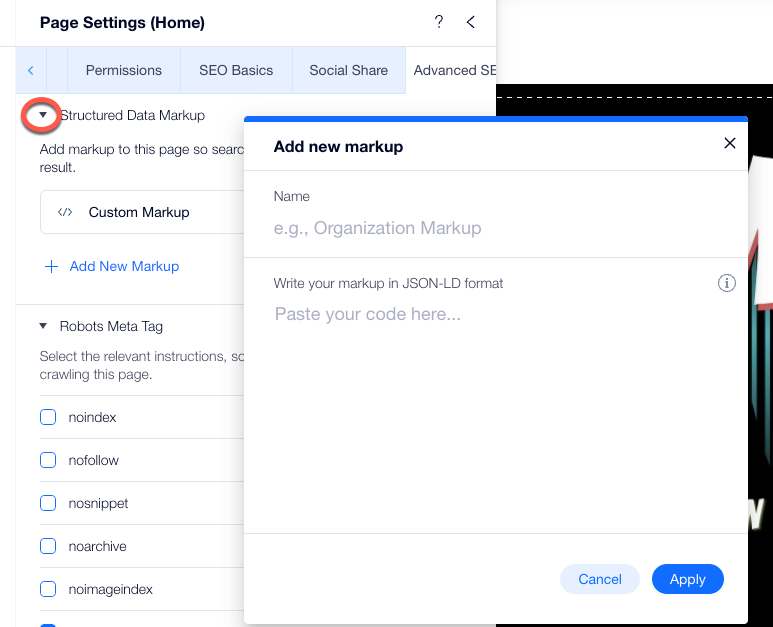
Task: Click Cancel in the markup dialog
Action: 600,579
